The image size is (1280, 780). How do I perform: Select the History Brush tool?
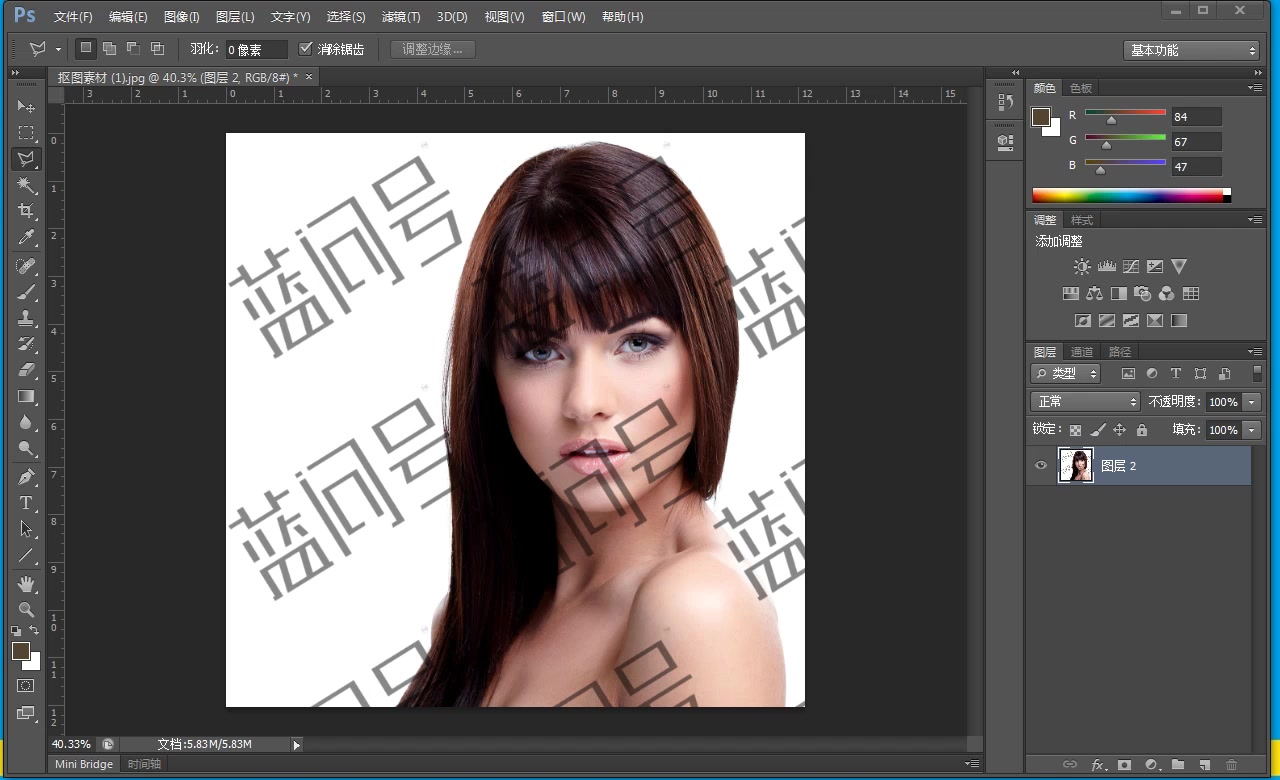[26, 344]
